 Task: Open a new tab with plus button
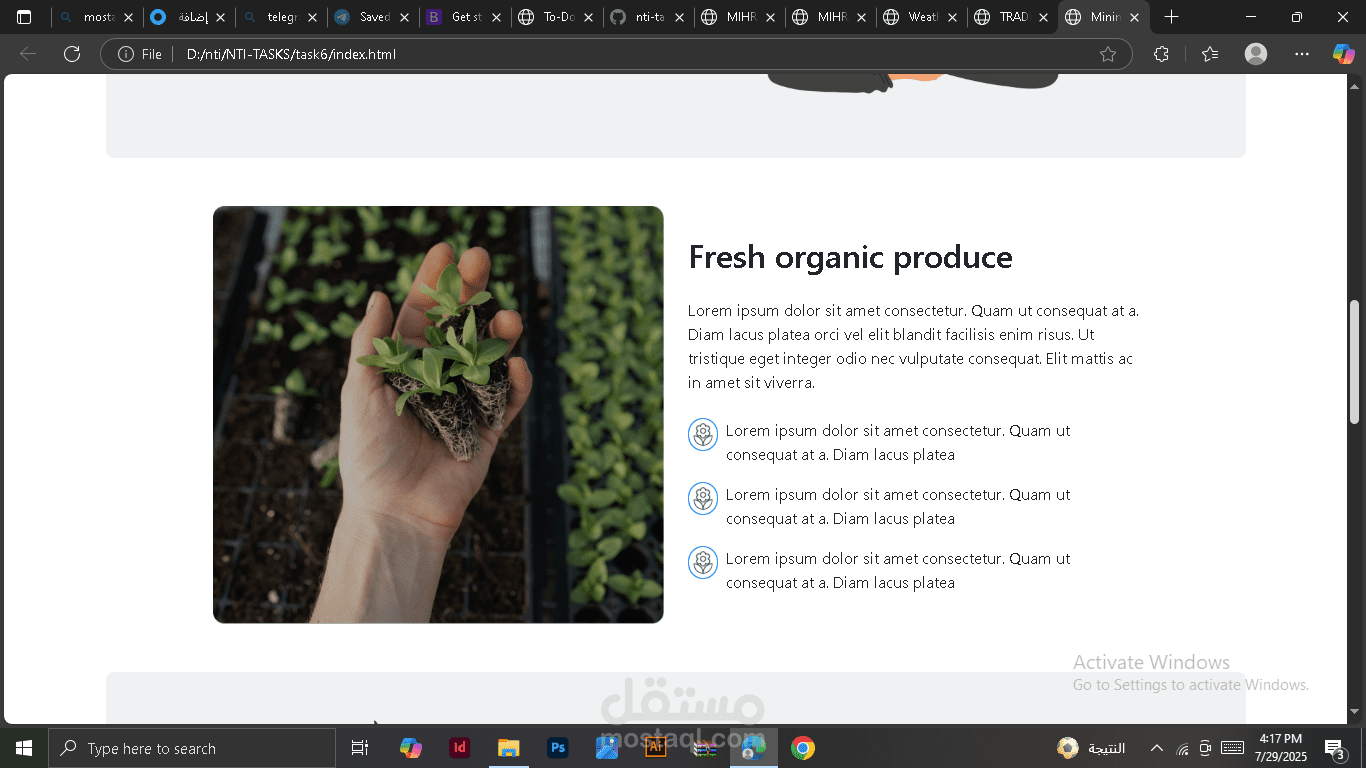point(1171,17)
